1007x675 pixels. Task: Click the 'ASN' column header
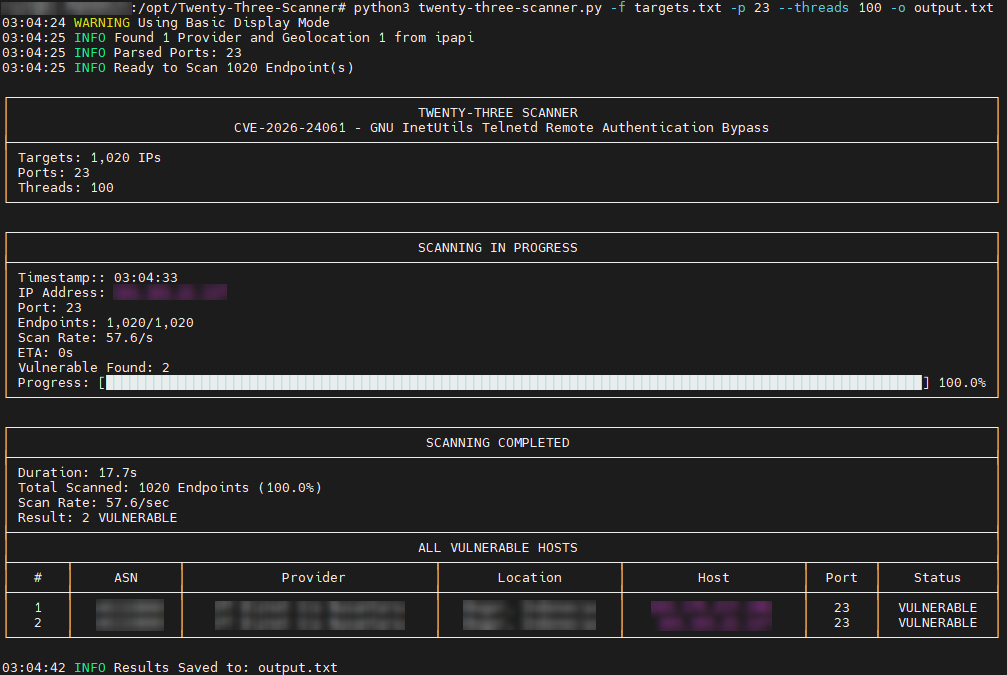(126, 577)
